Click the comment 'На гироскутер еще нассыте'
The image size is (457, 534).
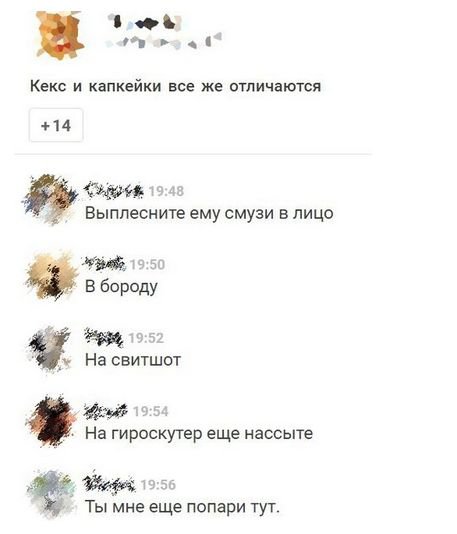(199, 434)
